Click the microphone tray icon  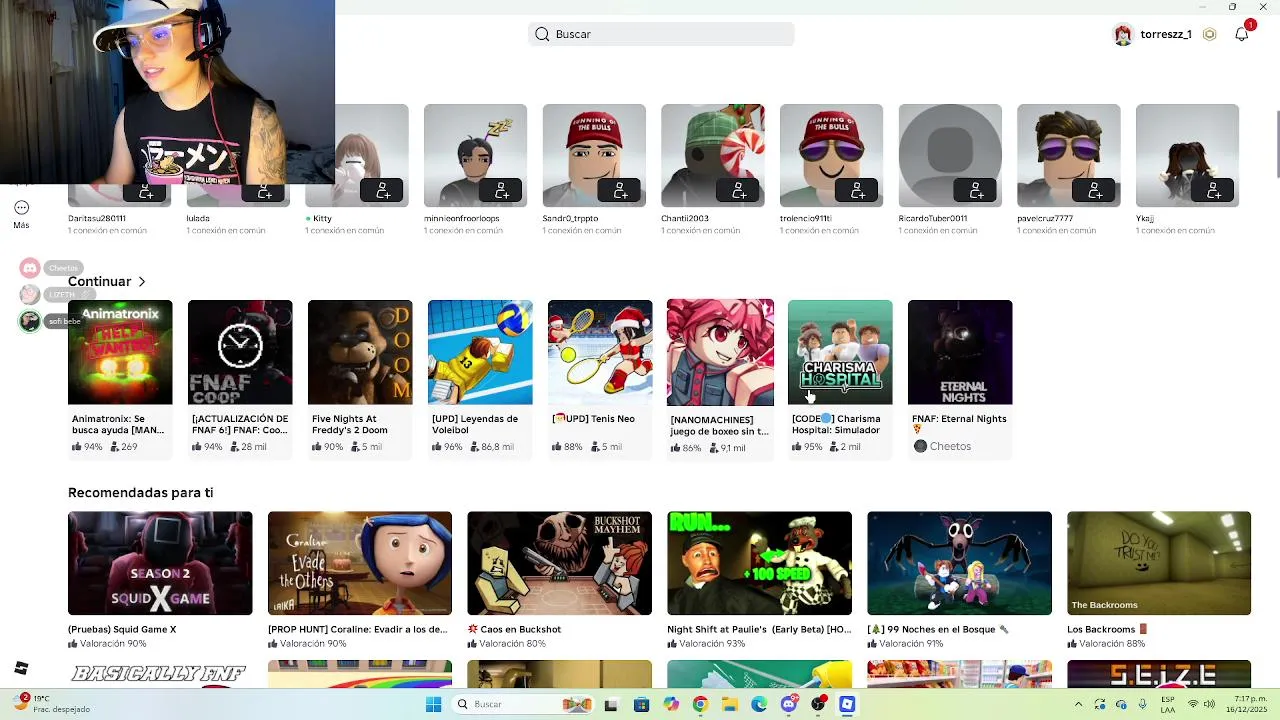1142,704
